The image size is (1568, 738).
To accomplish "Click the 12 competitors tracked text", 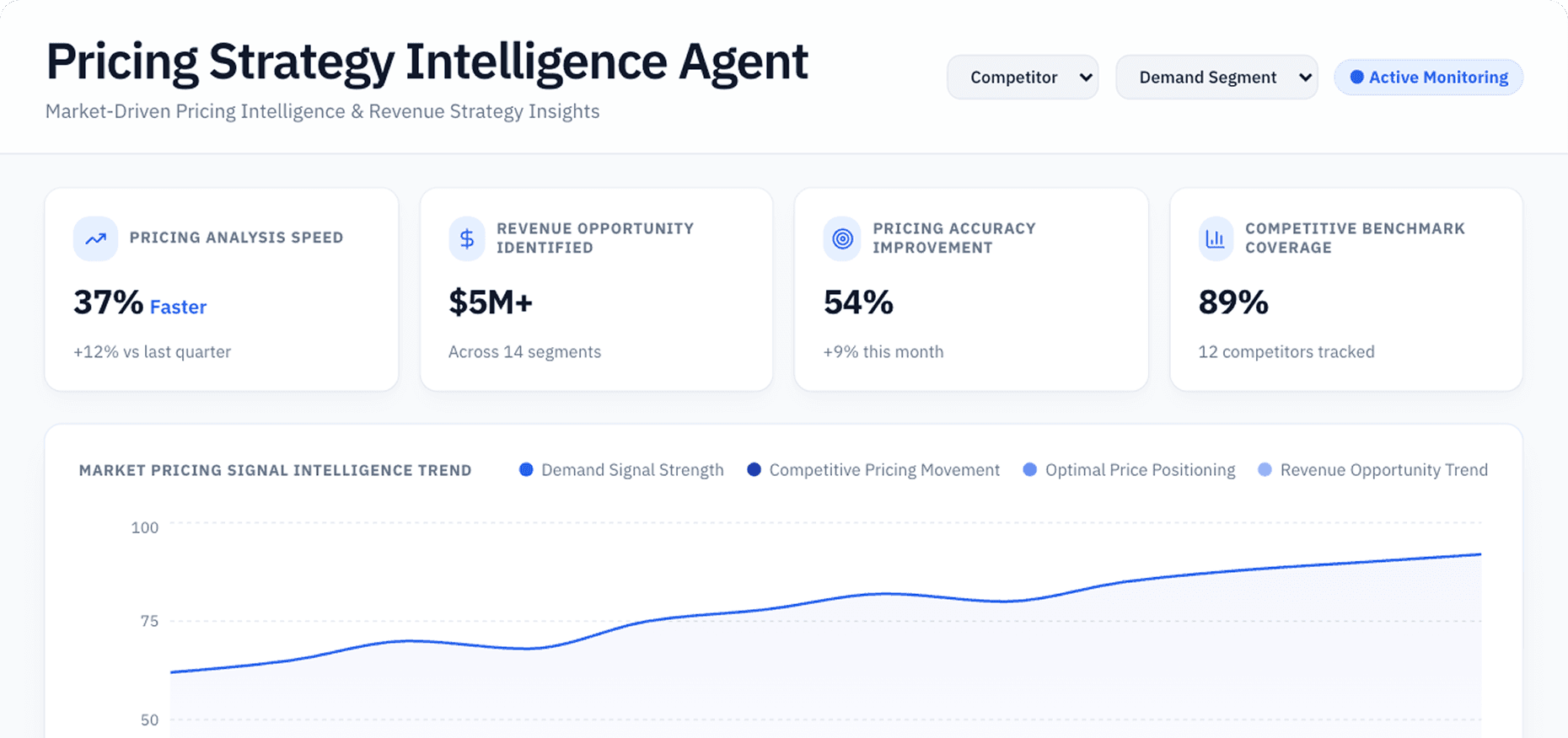I will 1286,352.
